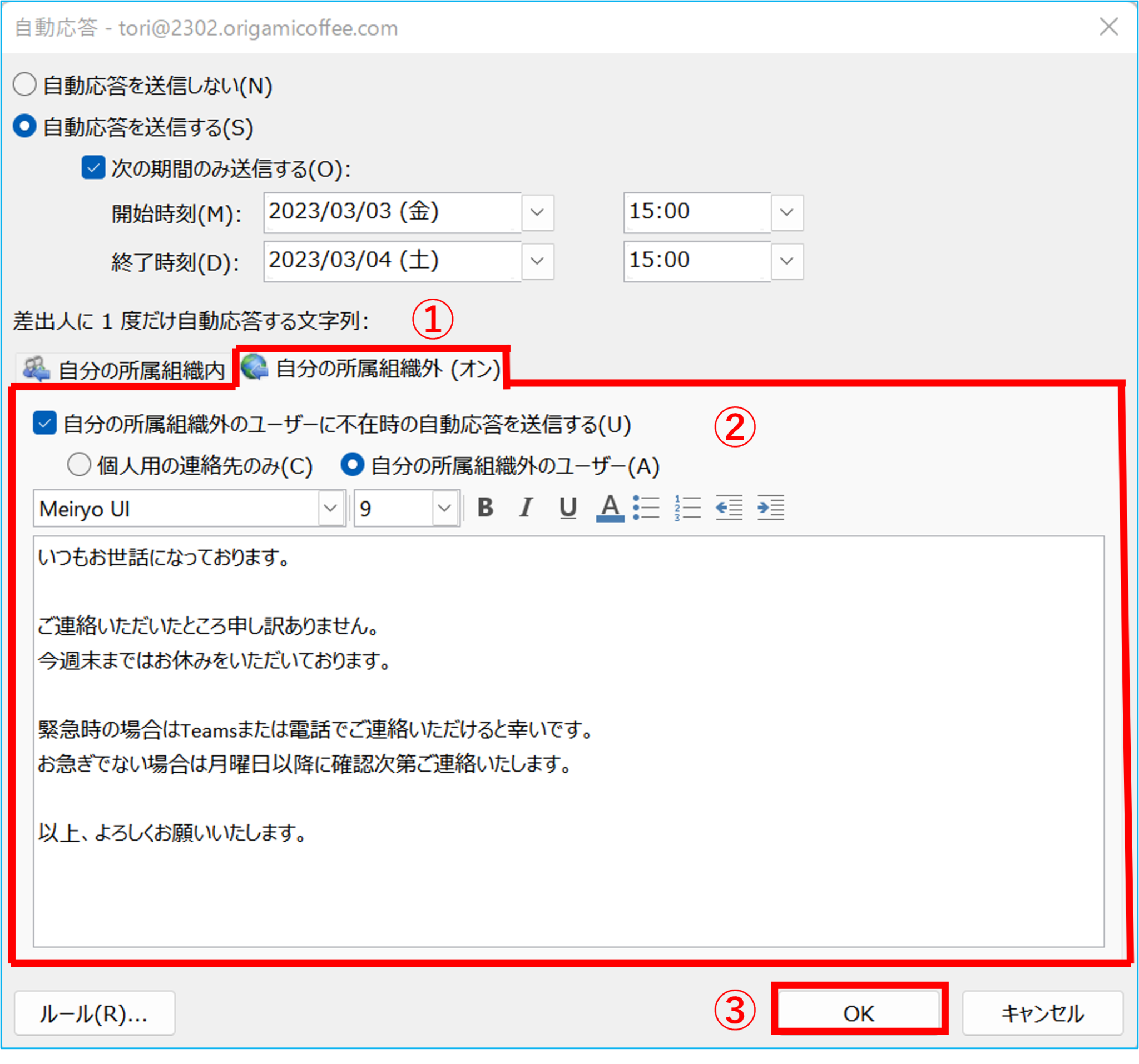Click the line starting お急ぎでない場合は月曜日以降
This screenshot has width=1139, height=1064.
tap(305, 763)
